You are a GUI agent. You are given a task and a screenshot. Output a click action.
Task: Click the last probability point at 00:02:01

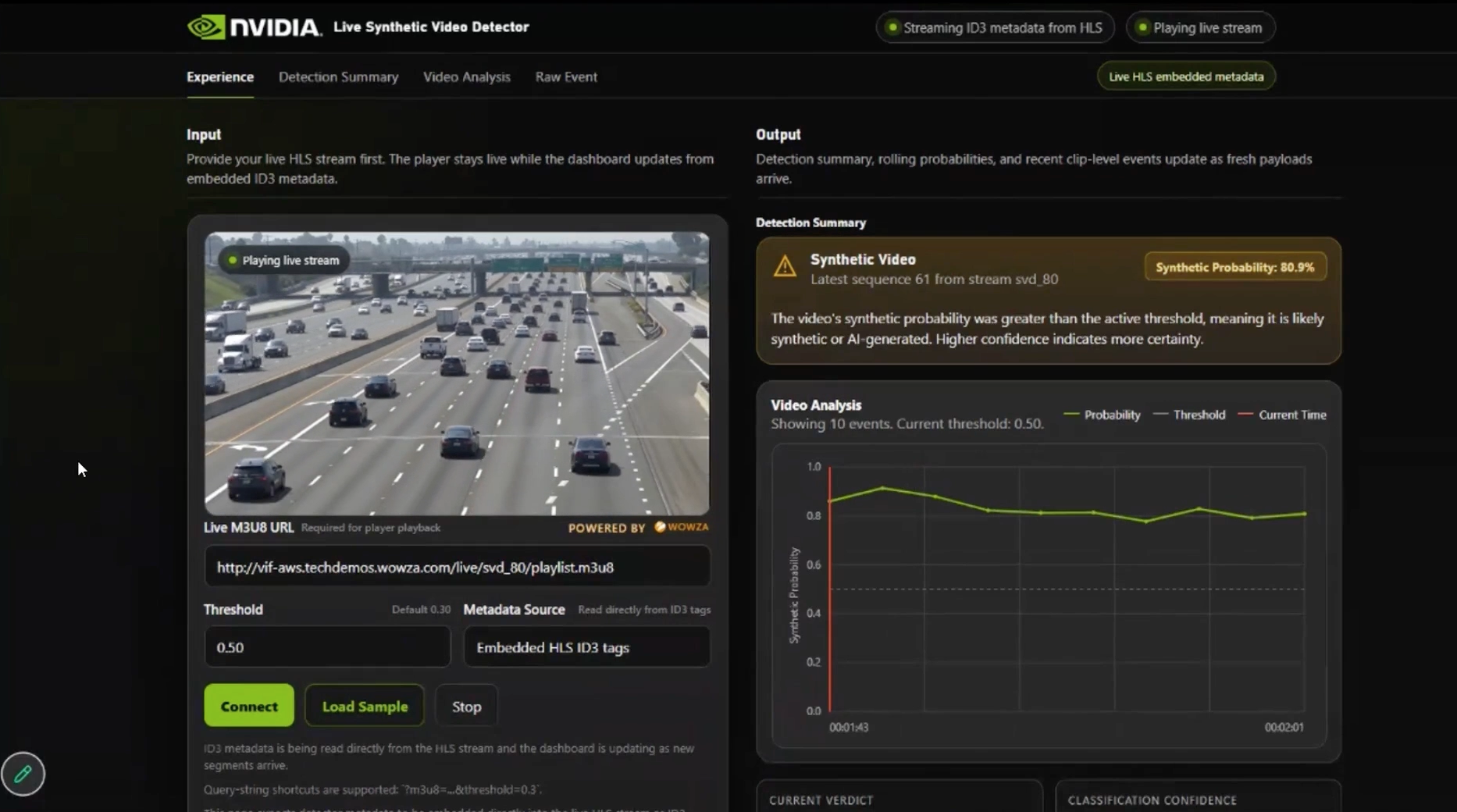[1305, 514]
